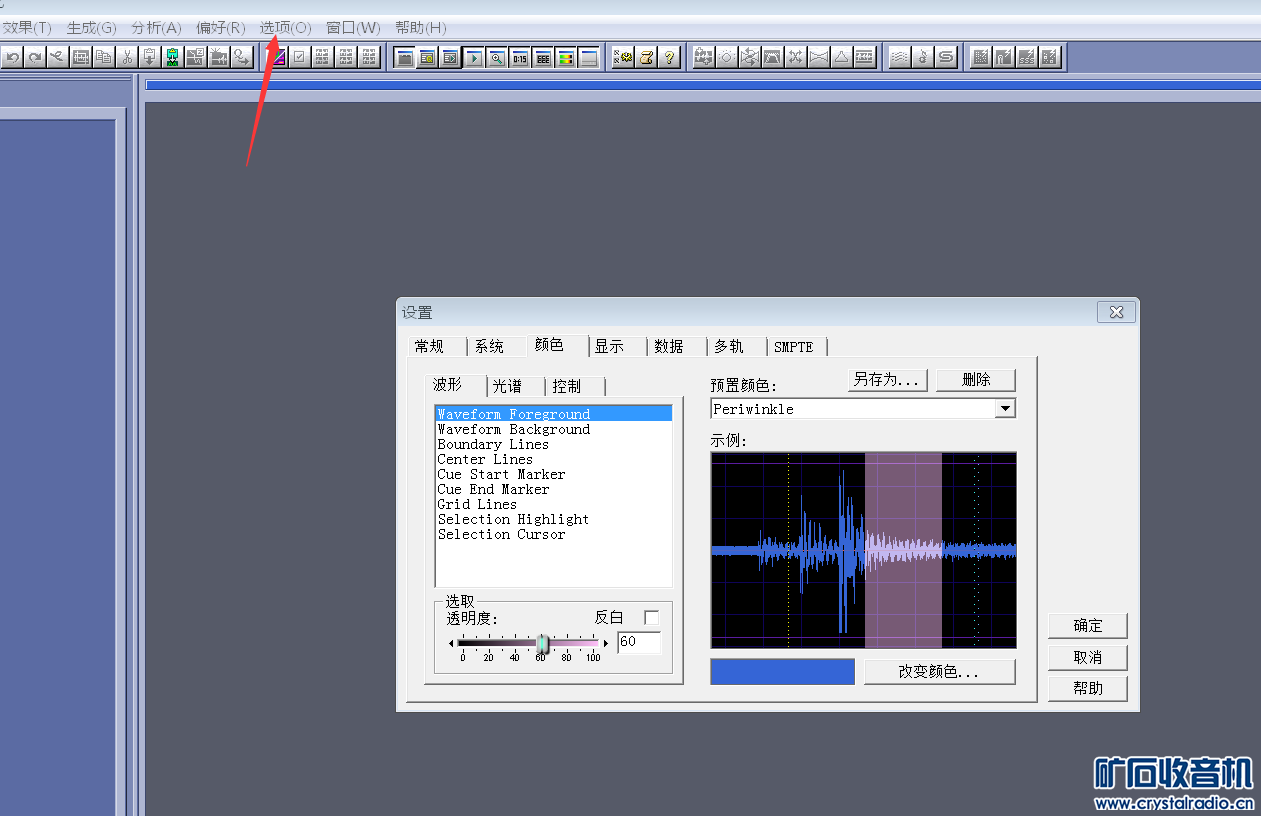Click the yellow scroll scripts toolbar icon
This screenshot has height=816, width=1261.
(x=646, y=57)
